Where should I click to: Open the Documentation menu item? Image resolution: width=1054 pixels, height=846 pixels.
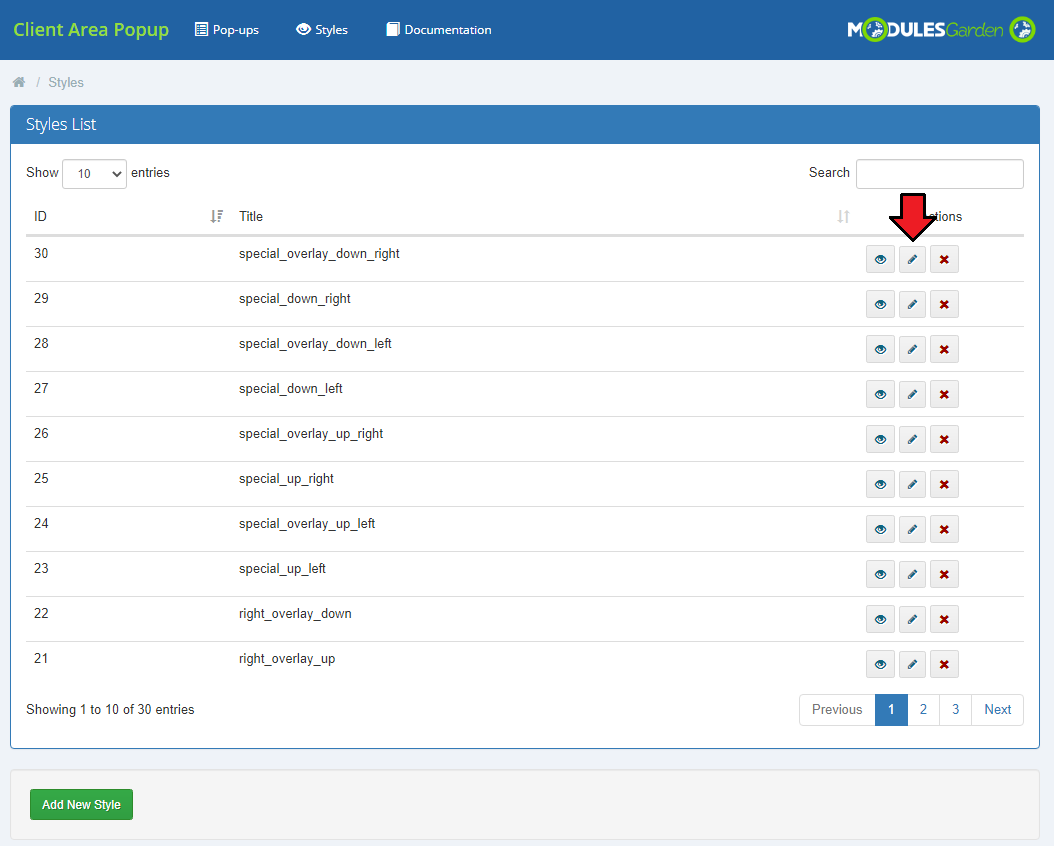coord(439,30)
